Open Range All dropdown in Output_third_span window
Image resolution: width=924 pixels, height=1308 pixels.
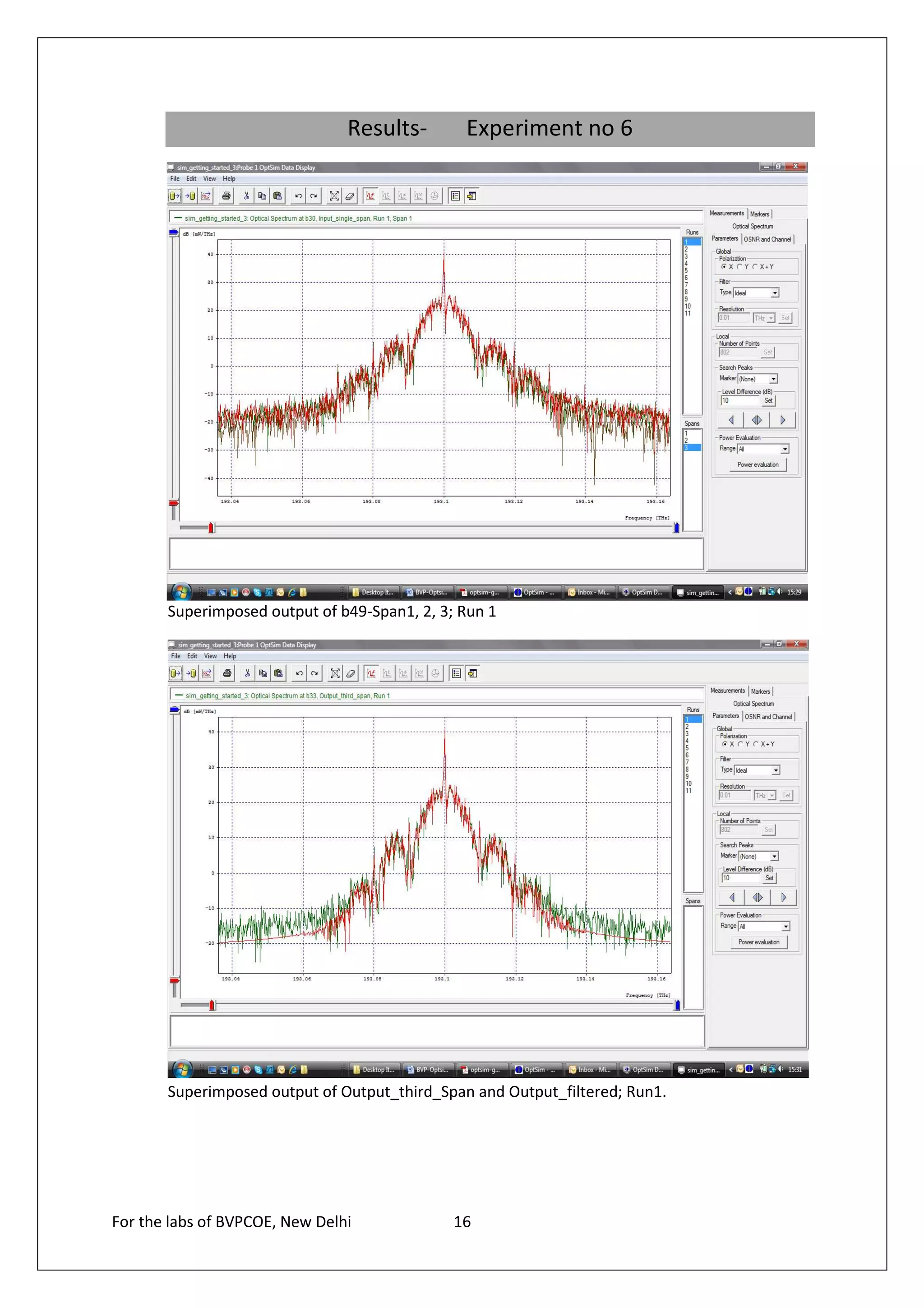click(x=785, y=926)
